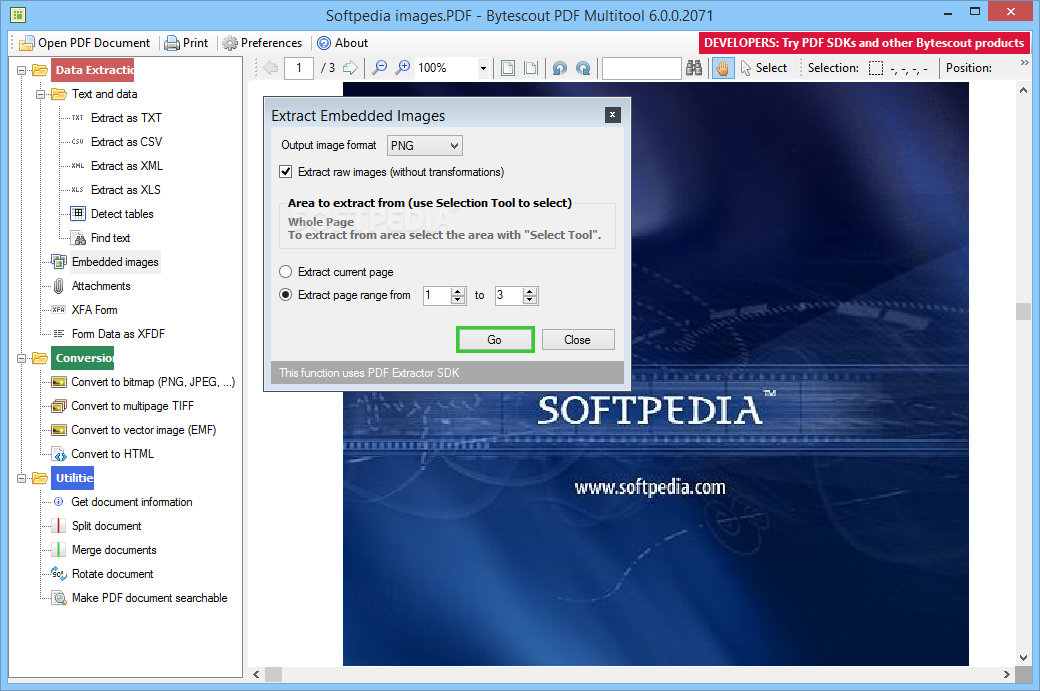Open Convert to HTML tool

pyautogui.click(x=112, y=454)
